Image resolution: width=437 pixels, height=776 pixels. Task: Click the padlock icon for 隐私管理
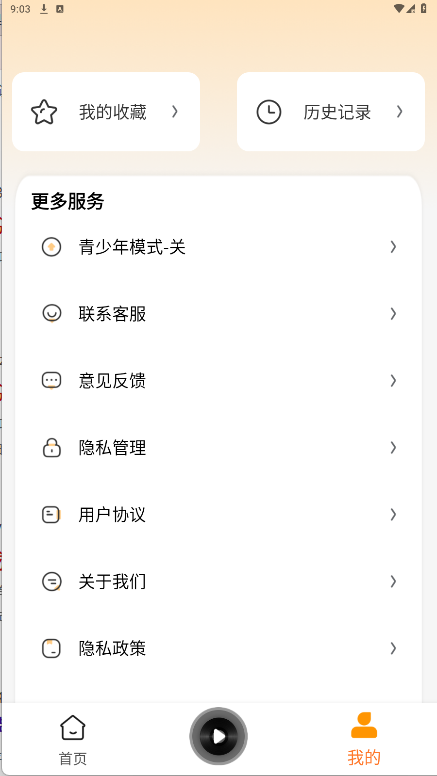click(x=51, y=447)
